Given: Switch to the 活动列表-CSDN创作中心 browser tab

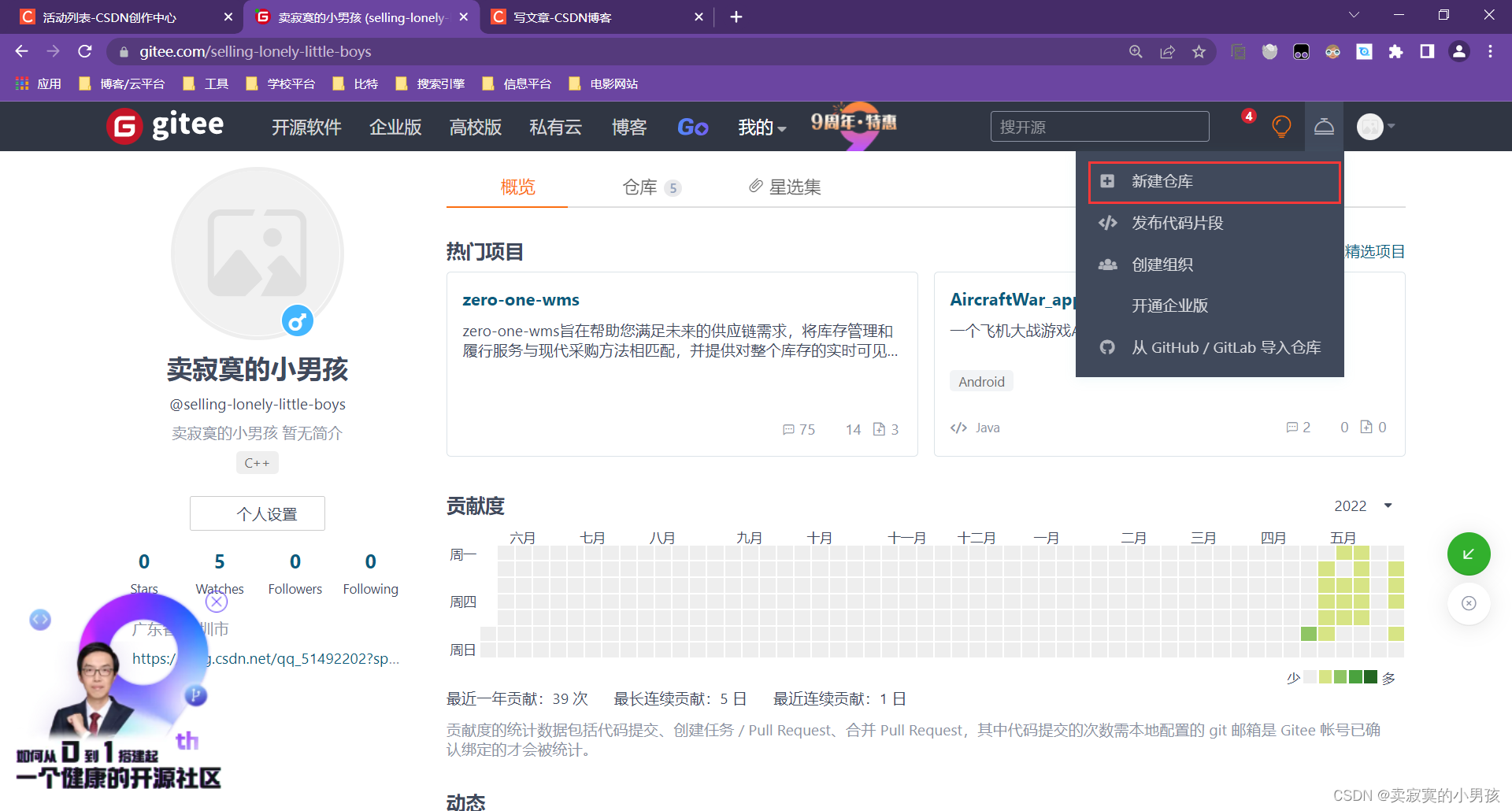Looking at the screenshot, I should point(126,17).
